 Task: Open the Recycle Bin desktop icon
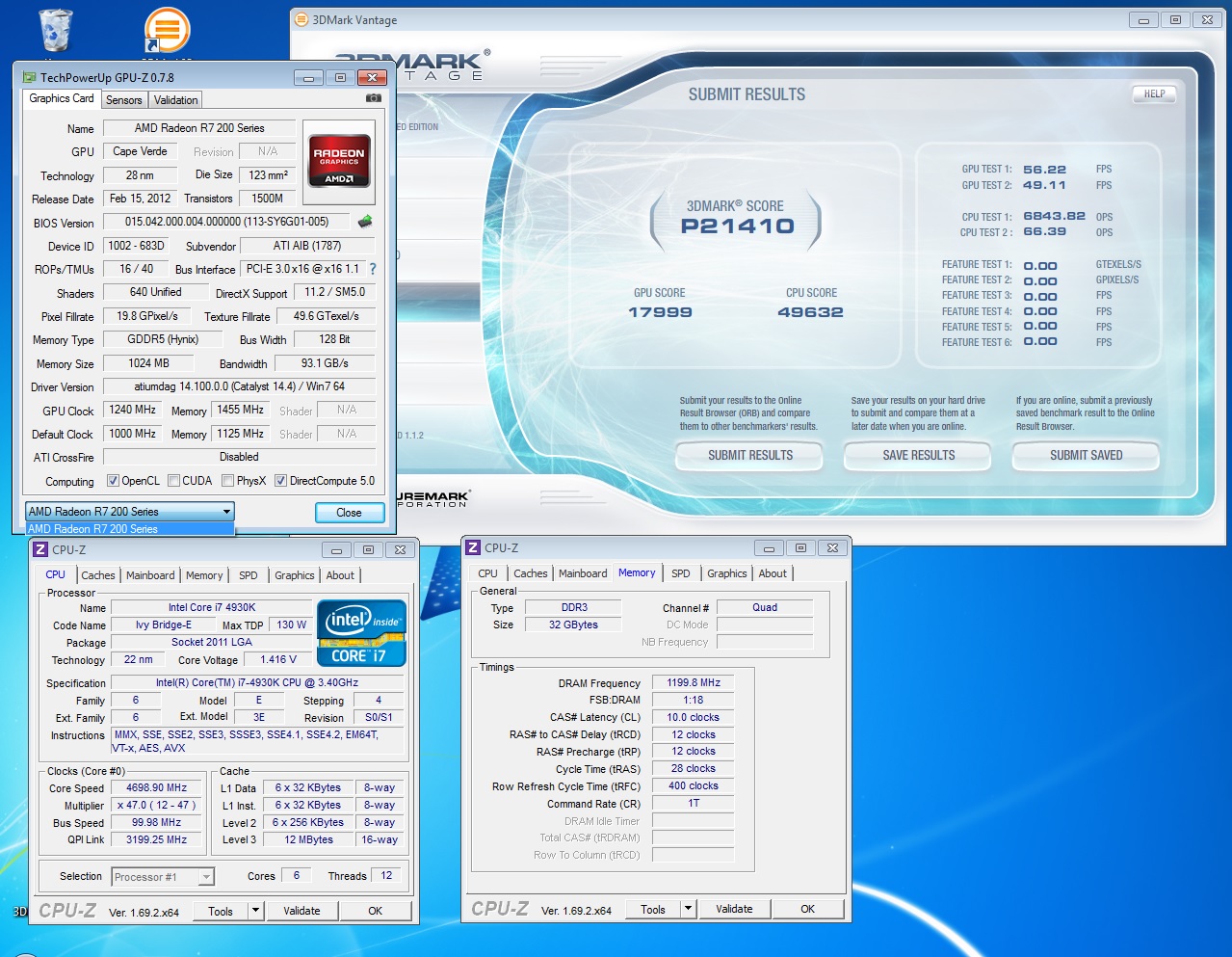point(55,30)
